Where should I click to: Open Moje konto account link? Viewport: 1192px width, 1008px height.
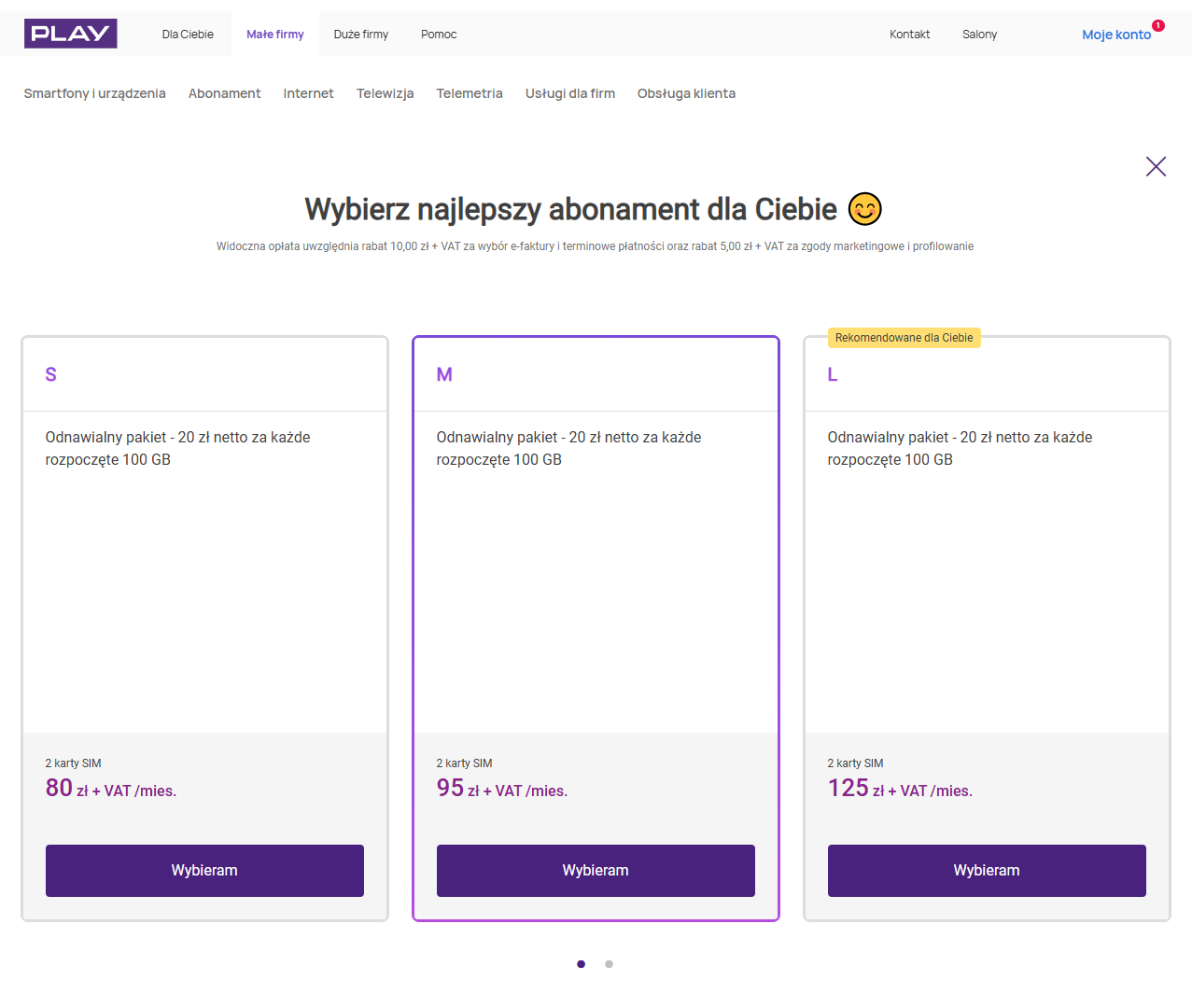(x=1115, y=35)
